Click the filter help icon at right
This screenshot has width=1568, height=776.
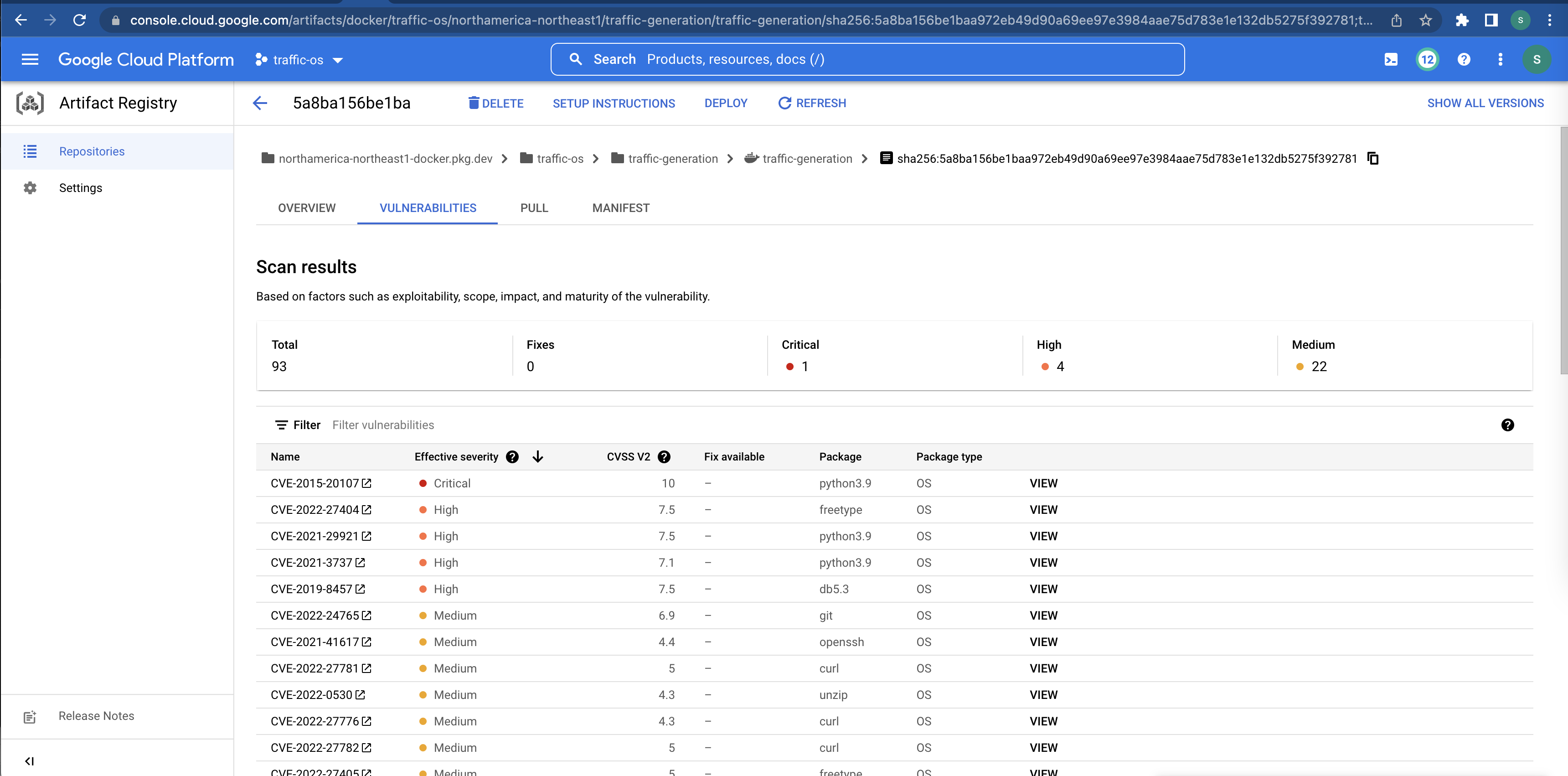click(1507, 425)
